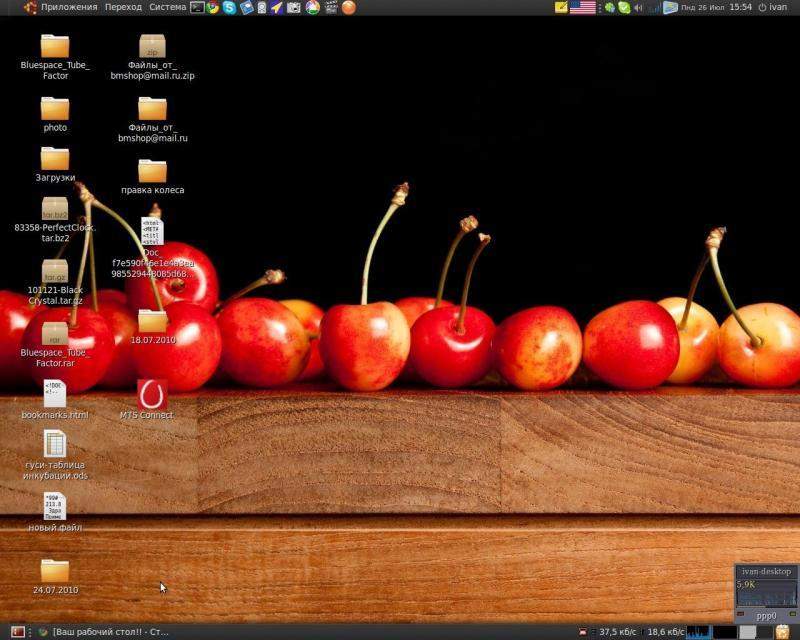The height and width of the screenshot is (640, 800).
Task: Click the orange ball launcher icon
Action: 348,7
